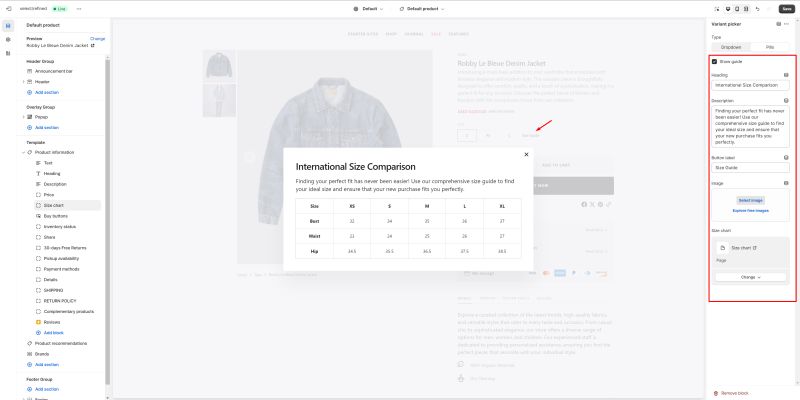The height and width of the screenshot is (400, 800).
Task: Open the Default template dropdown
Action: [369, 9]
